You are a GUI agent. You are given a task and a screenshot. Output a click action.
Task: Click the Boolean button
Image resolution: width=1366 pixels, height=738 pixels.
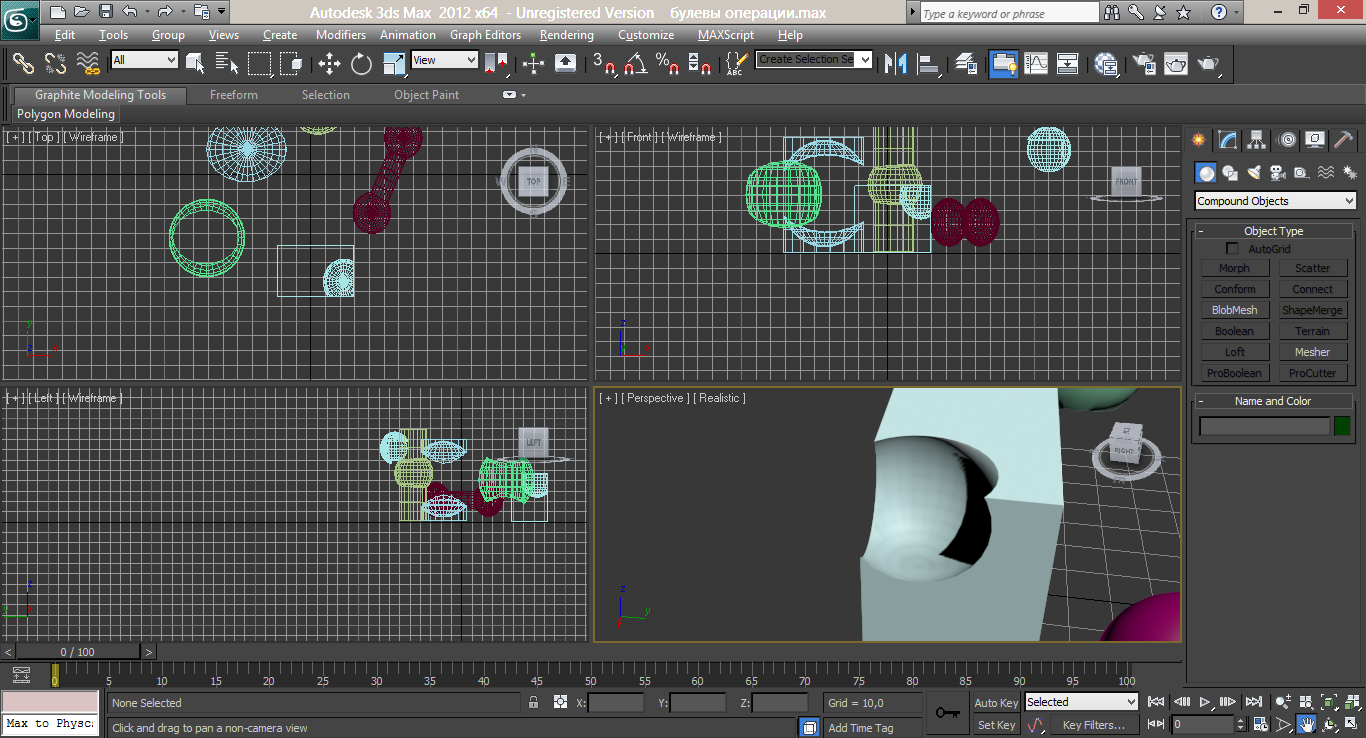pos(1234,331)
